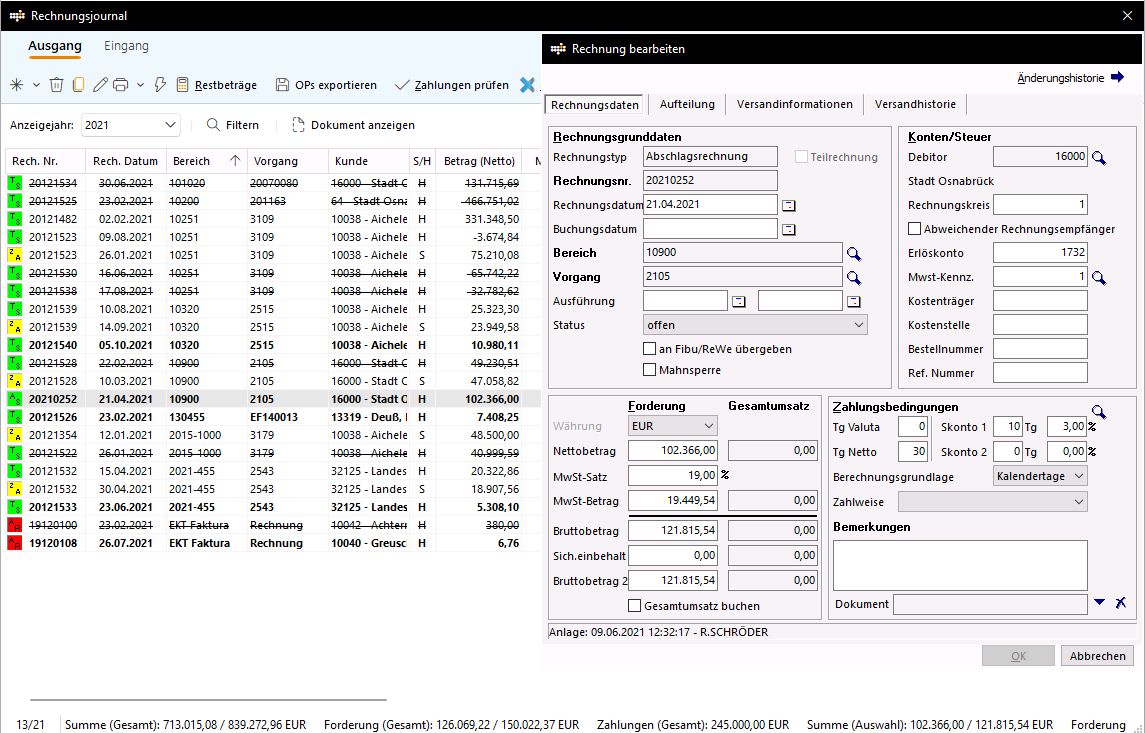Open the Debitor lookup magnifier

[x=1097, y=156]
